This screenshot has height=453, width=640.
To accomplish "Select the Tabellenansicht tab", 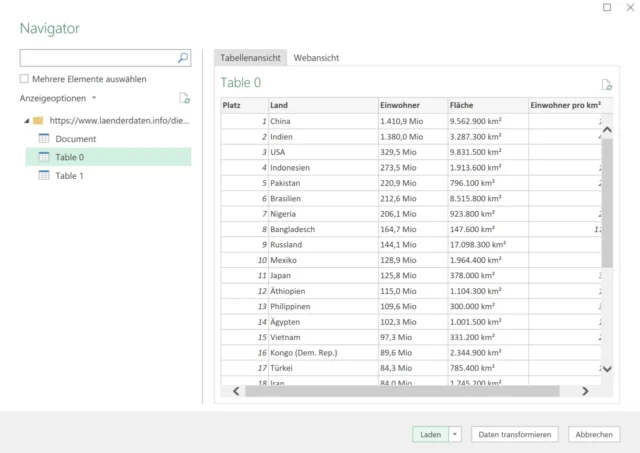I will pyautogui.click(x=250, y=58).
